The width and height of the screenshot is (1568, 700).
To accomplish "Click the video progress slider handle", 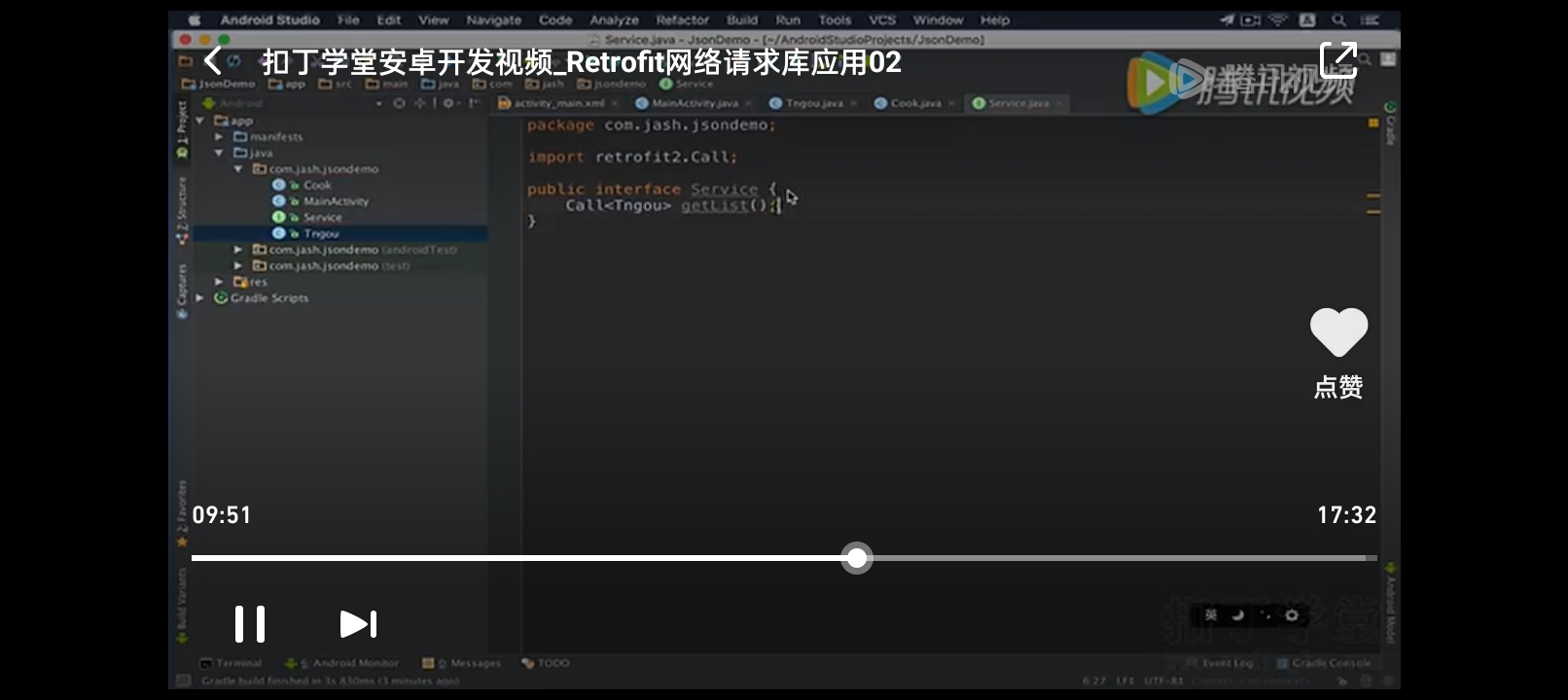I will (857, 558).
